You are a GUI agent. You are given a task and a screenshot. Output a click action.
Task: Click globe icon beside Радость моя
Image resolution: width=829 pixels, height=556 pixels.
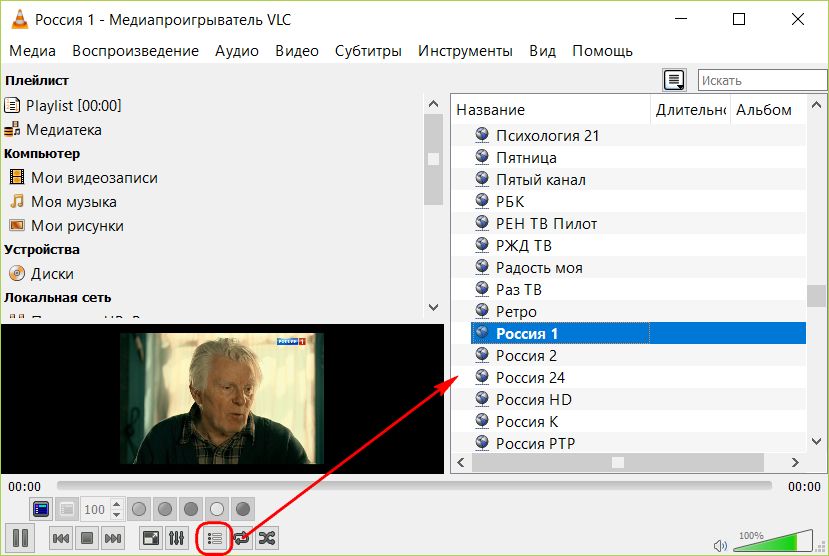tap(482, 267)
